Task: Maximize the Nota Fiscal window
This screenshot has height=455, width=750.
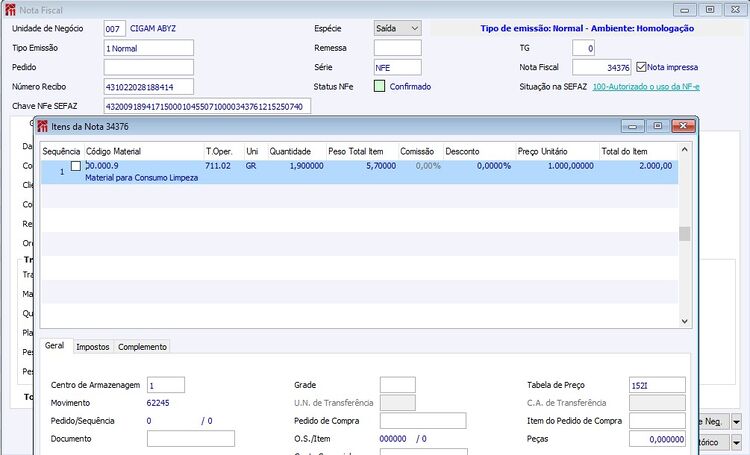Action: (710, 10)
